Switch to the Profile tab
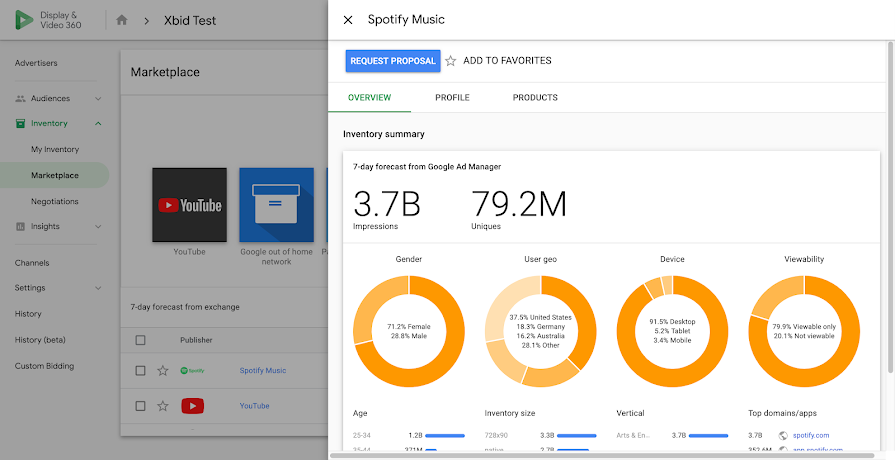The image size is (895, 460). coord(452,98)
